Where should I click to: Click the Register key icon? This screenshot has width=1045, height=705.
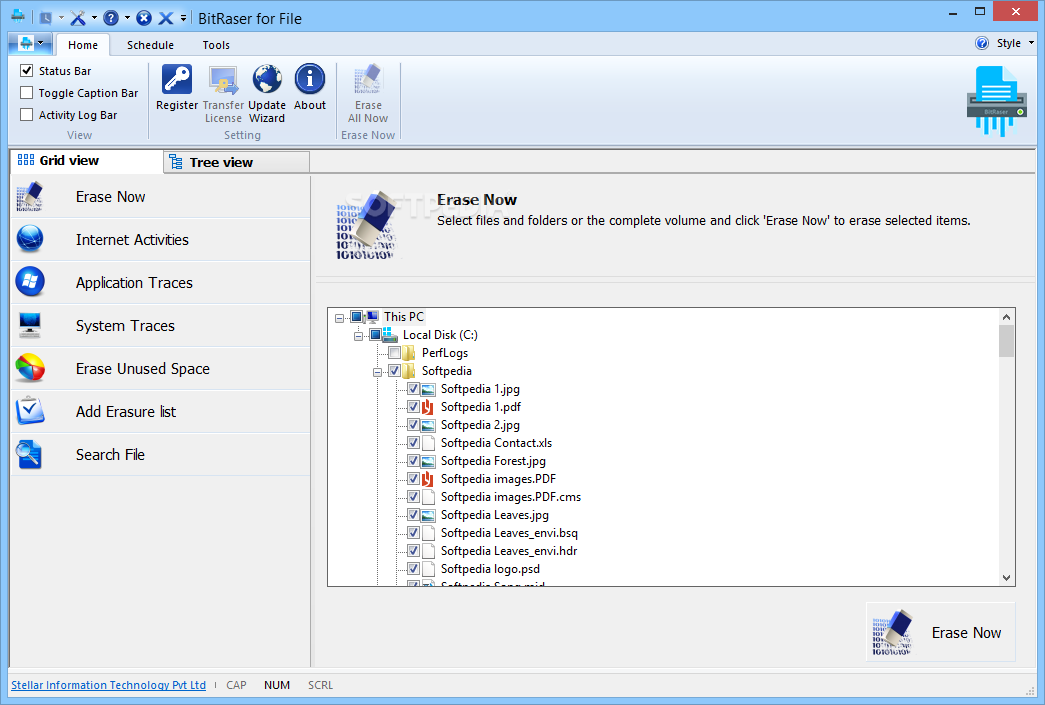(x=177, y=80)
